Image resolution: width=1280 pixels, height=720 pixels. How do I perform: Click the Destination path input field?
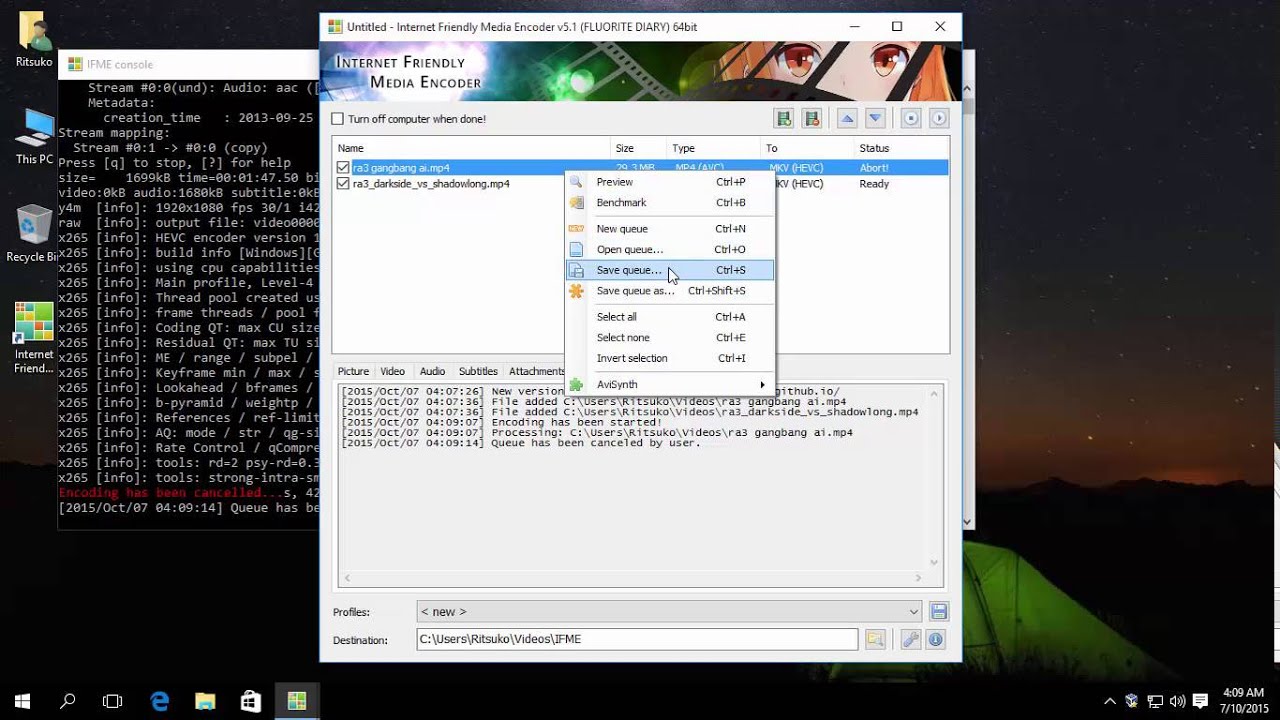click(637, 639)
